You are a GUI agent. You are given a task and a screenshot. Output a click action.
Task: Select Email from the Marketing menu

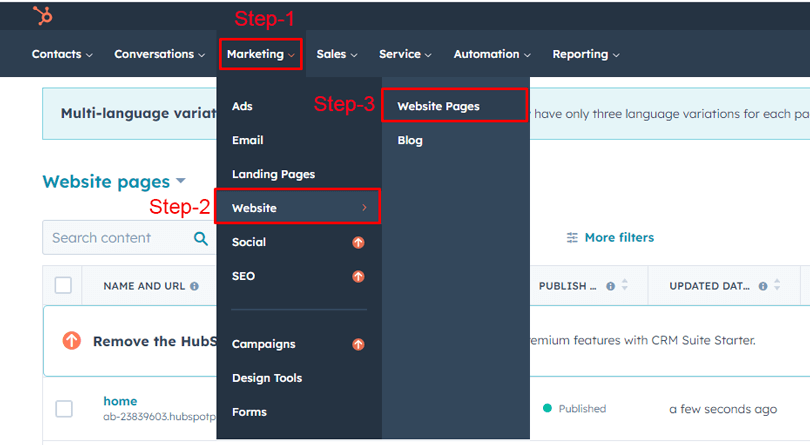tap(247, 140)
